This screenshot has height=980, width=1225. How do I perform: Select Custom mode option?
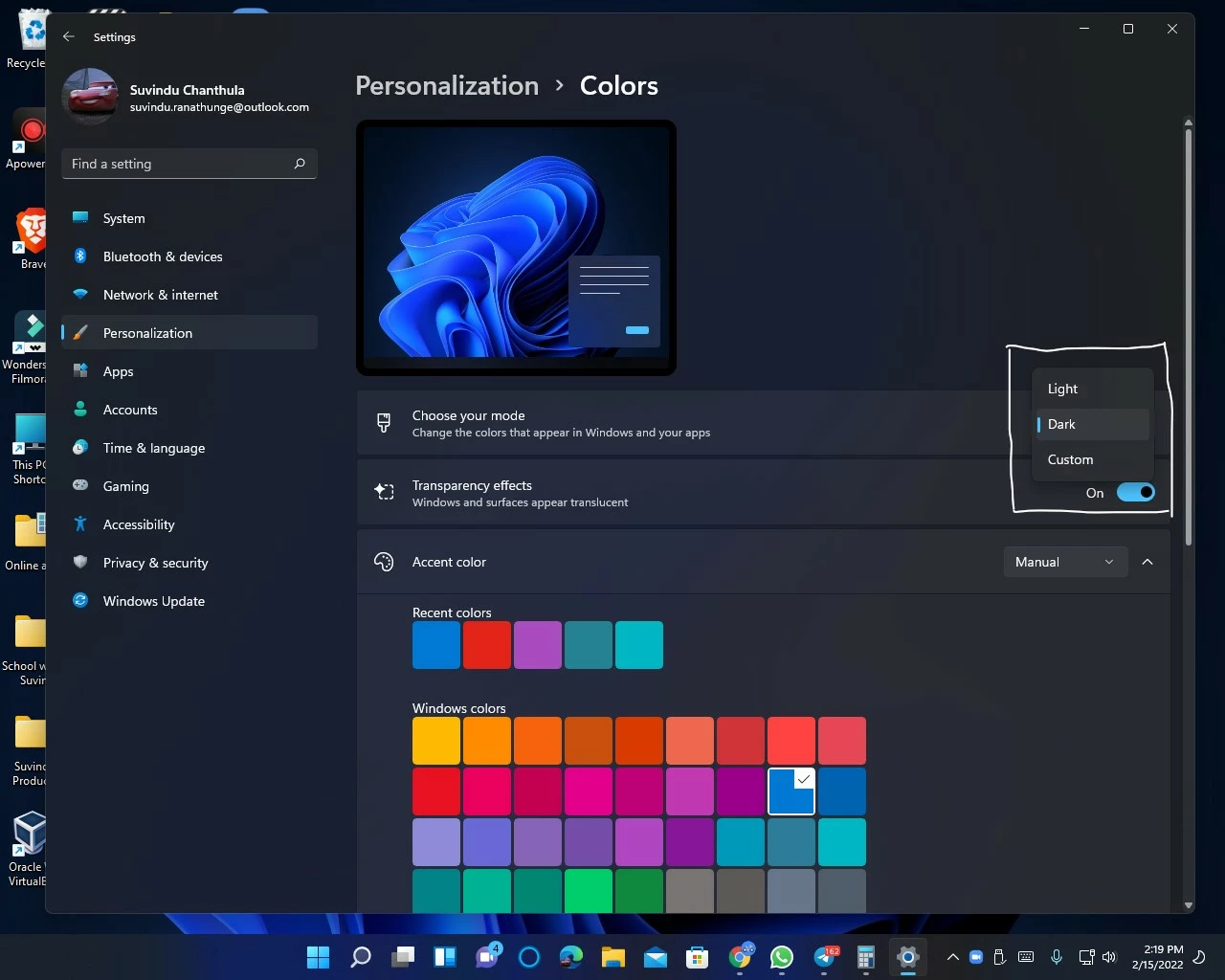click(1092, 459)
